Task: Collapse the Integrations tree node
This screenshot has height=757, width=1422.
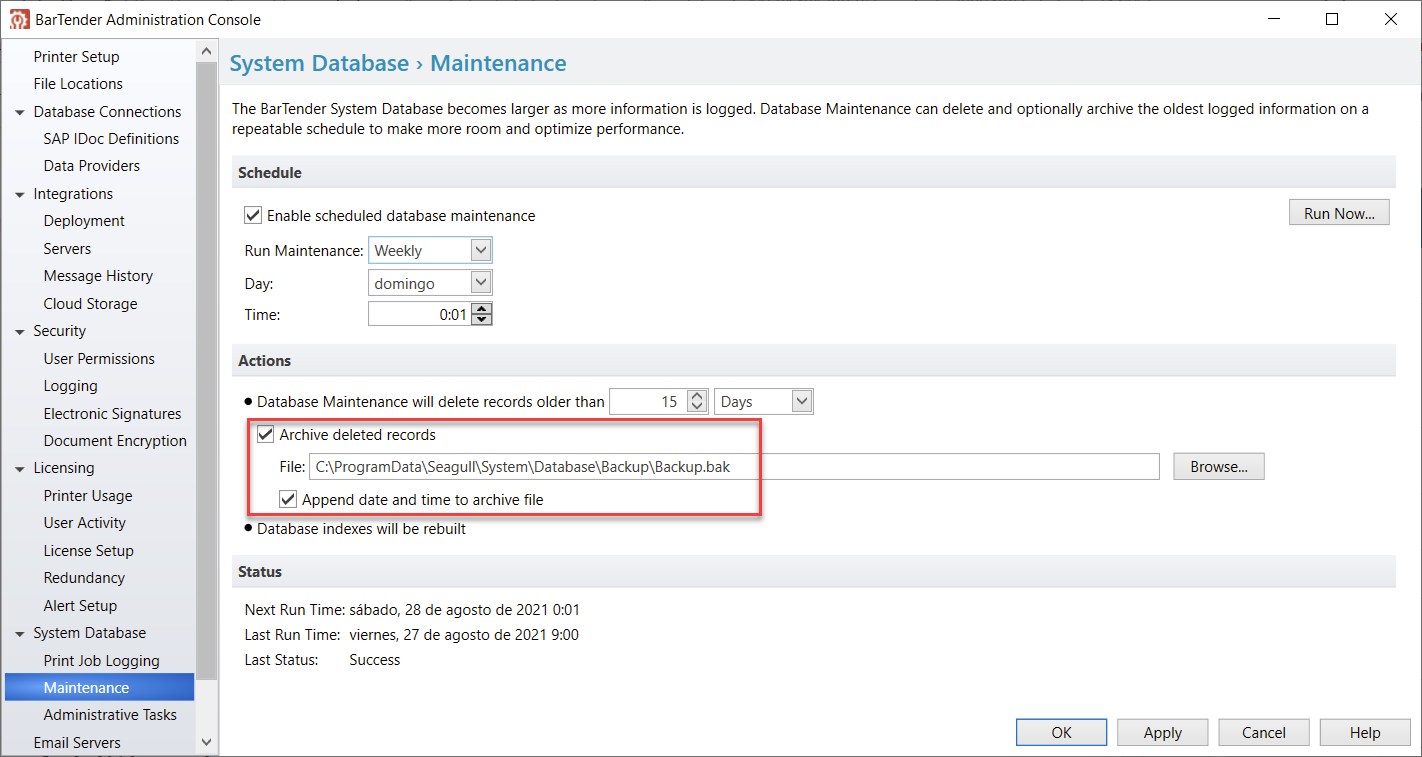Action: 20,194
